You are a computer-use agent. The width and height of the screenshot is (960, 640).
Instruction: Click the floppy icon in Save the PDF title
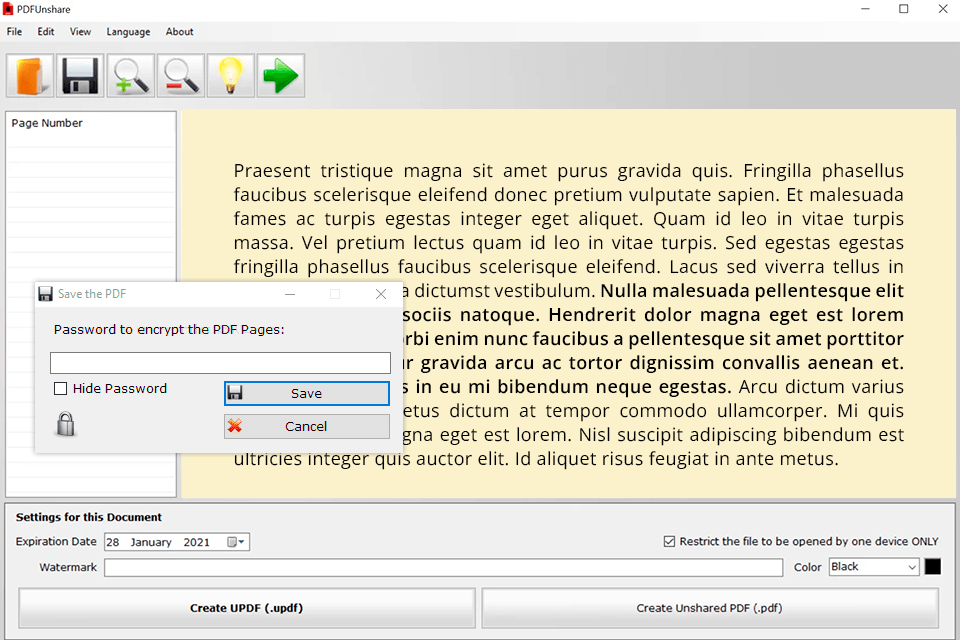click(x=45, y=294)
